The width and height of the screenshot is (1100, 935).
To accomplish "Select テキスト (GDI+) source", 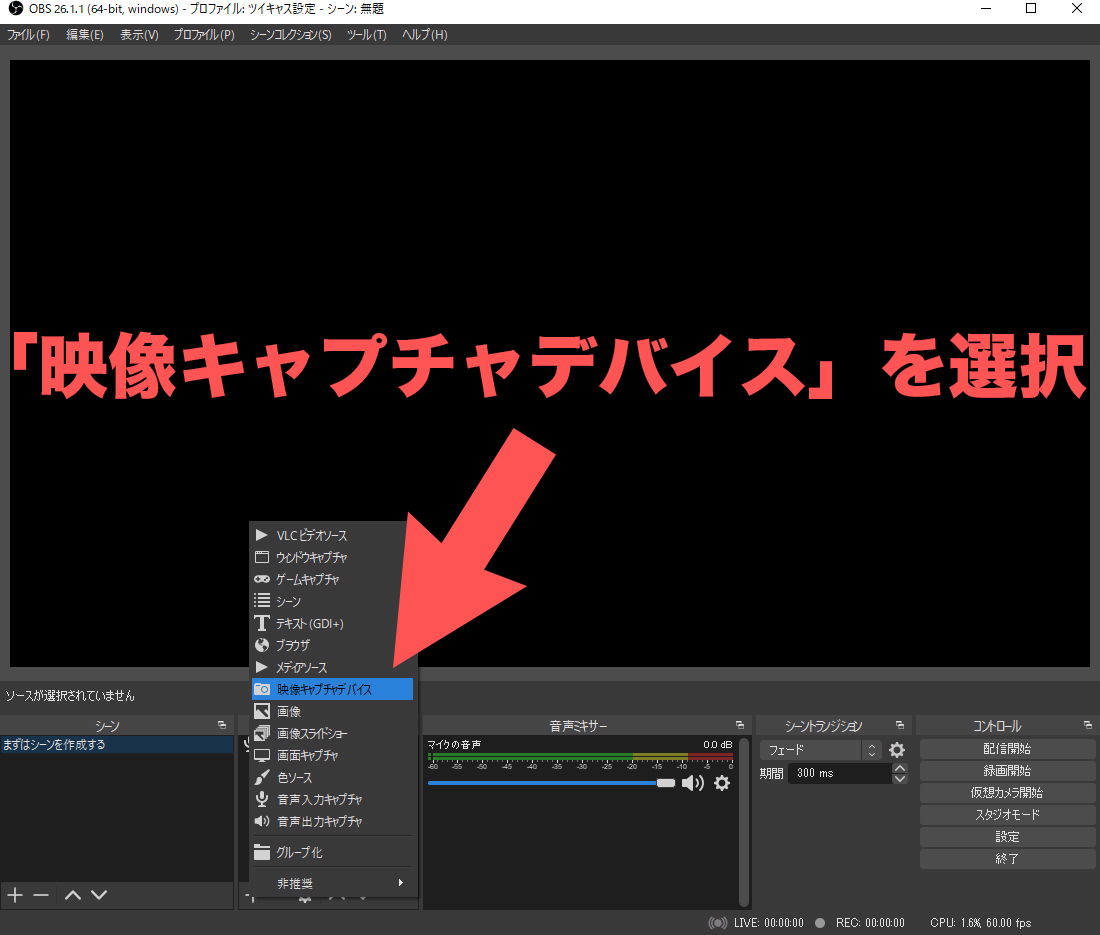I will [332, 624].
